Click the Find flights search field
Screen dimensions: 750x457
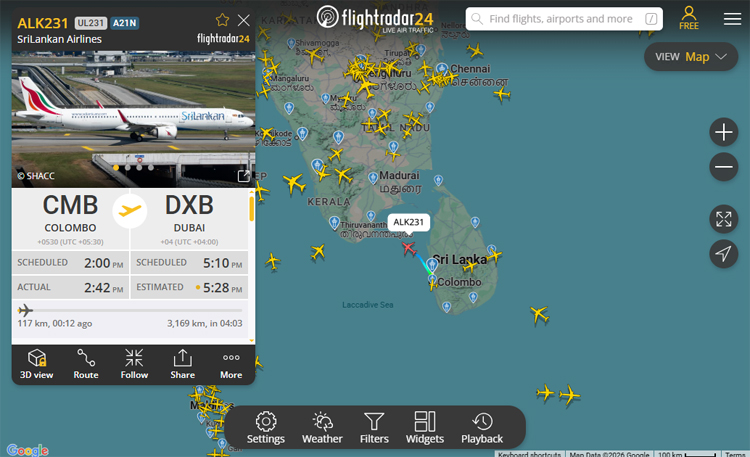(x=564, y=19)
